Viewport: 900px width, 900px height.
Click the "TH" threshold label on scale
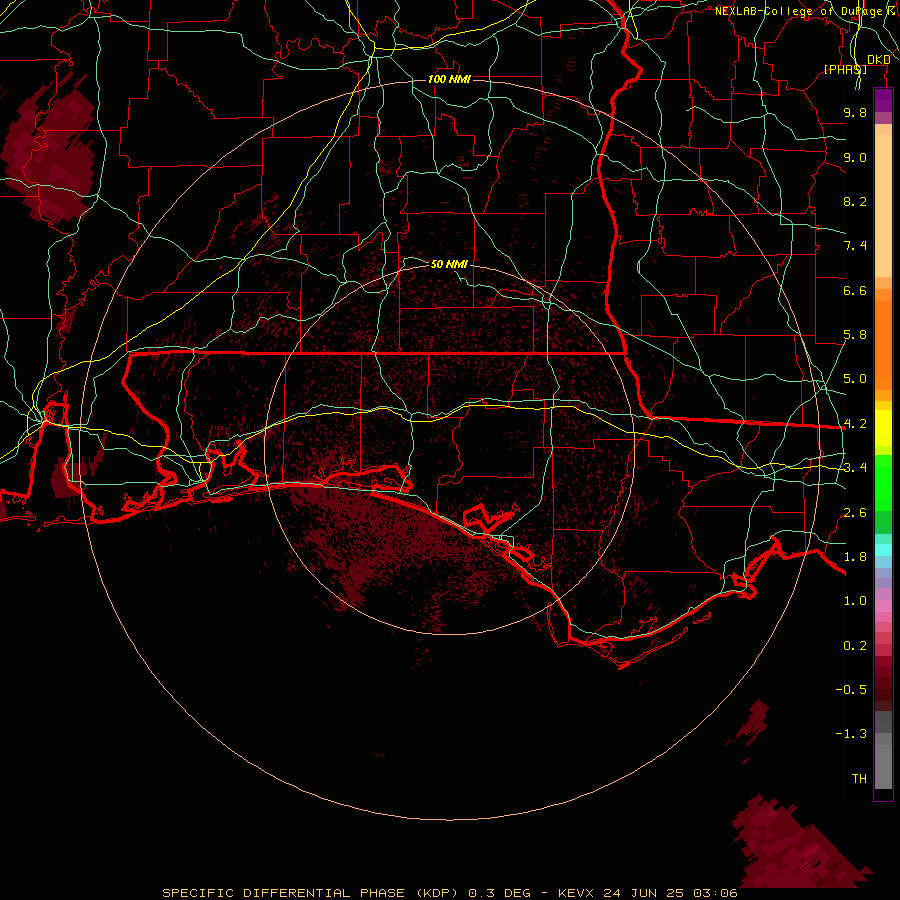point(859,779)
